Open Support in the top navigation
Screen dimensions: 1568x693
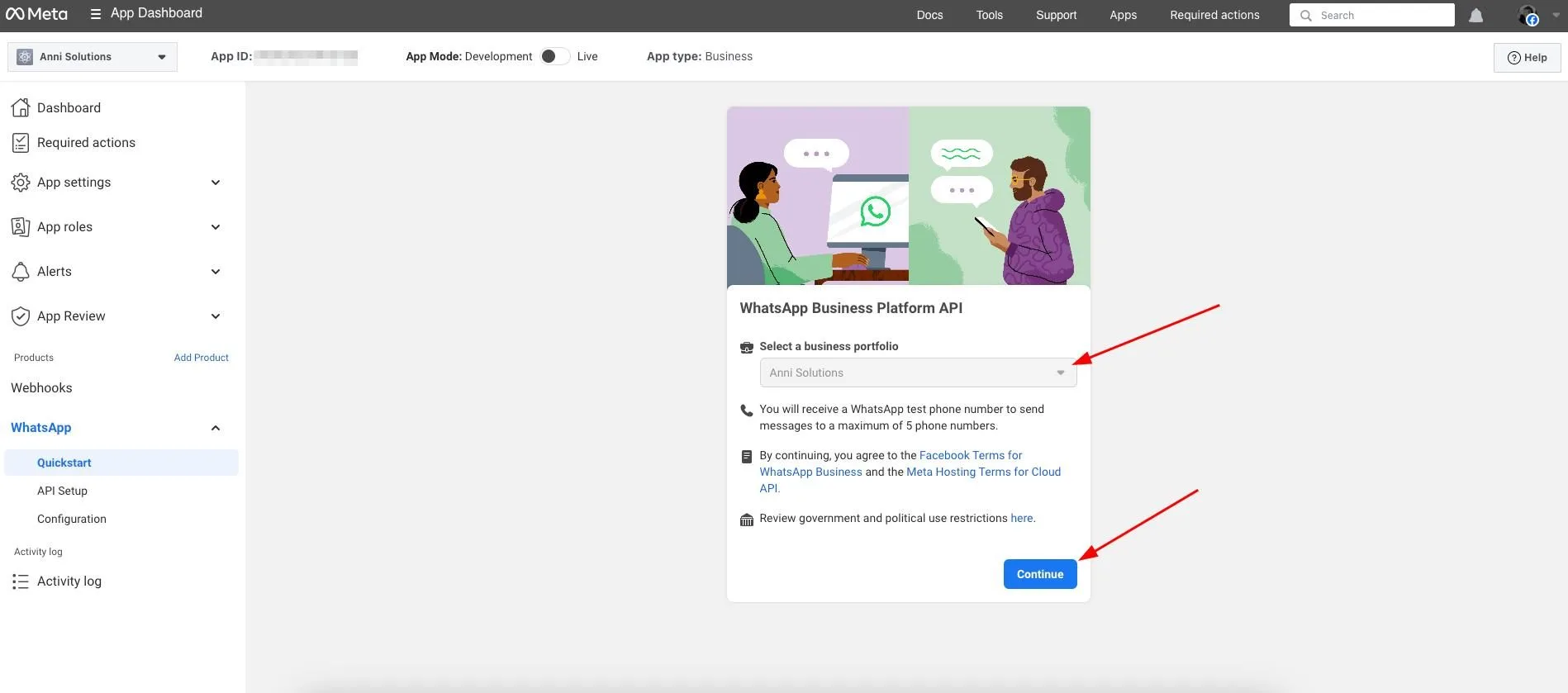click(x=1056, y=15)
